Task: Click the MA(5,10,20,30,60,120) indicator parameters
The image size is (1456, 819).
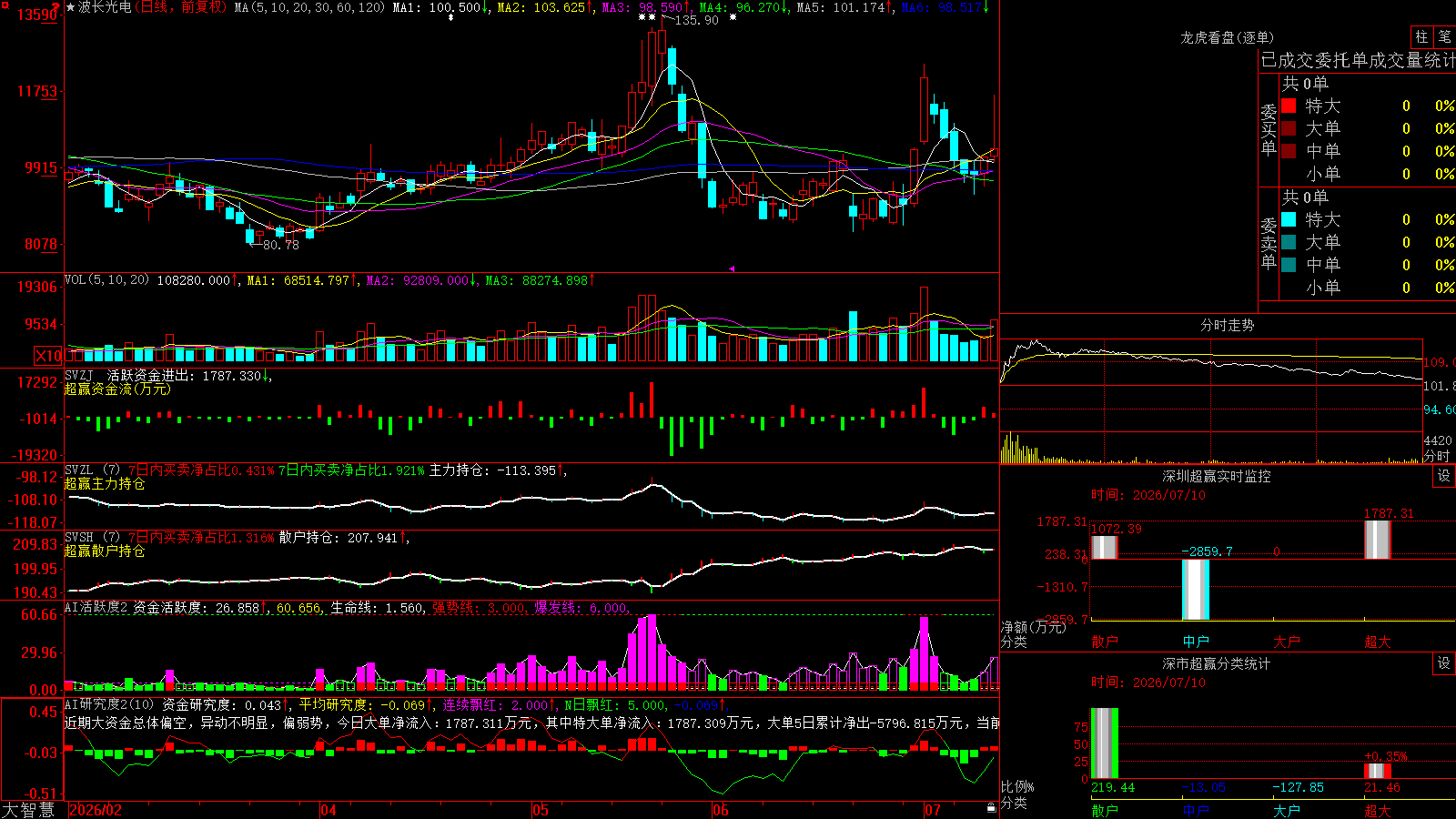Action: pos(309,7)
